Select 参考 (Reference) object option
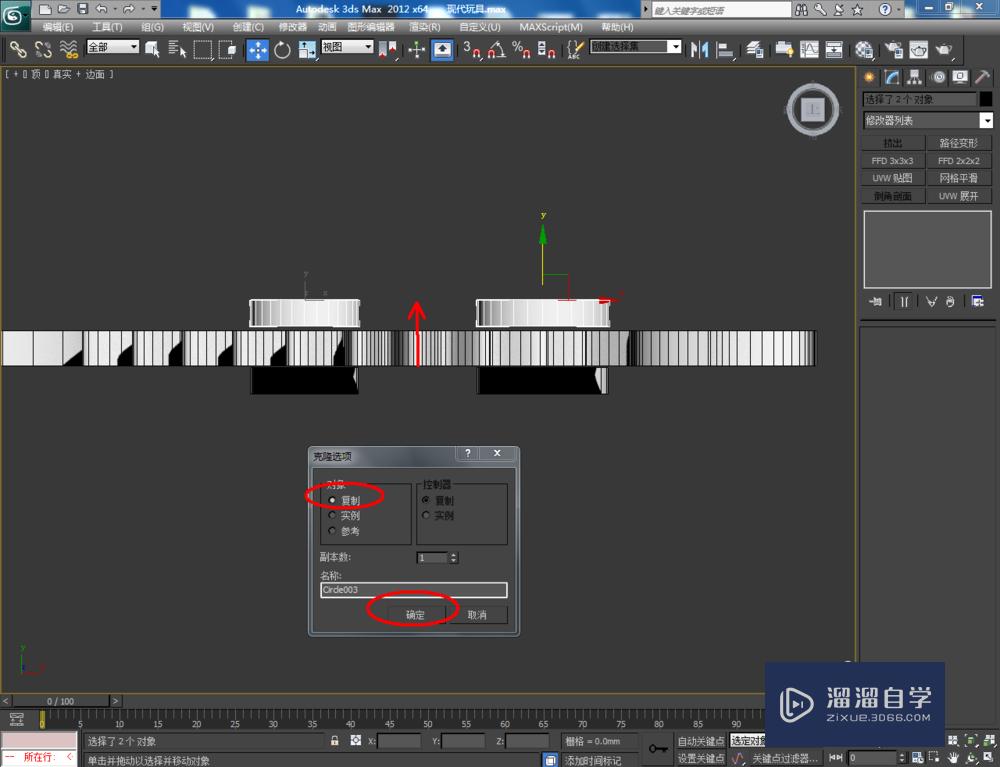 333,531
